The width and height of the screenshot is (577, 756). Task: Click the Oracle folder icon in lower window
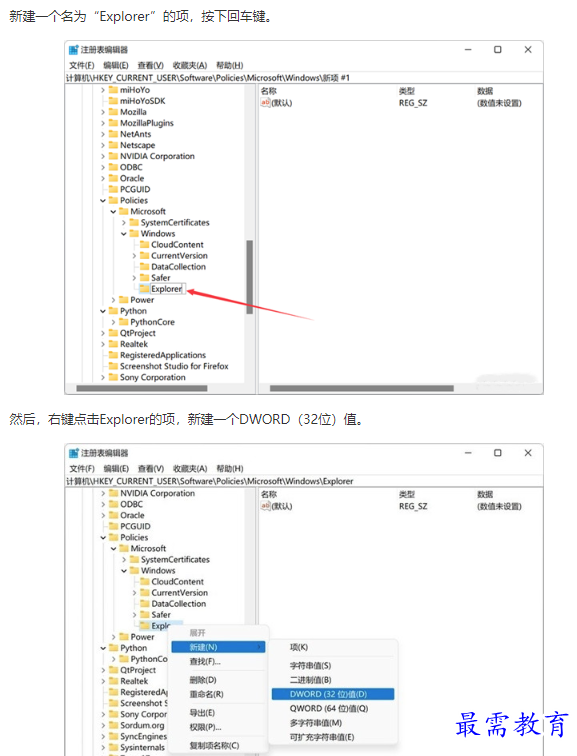click(114, 515)
